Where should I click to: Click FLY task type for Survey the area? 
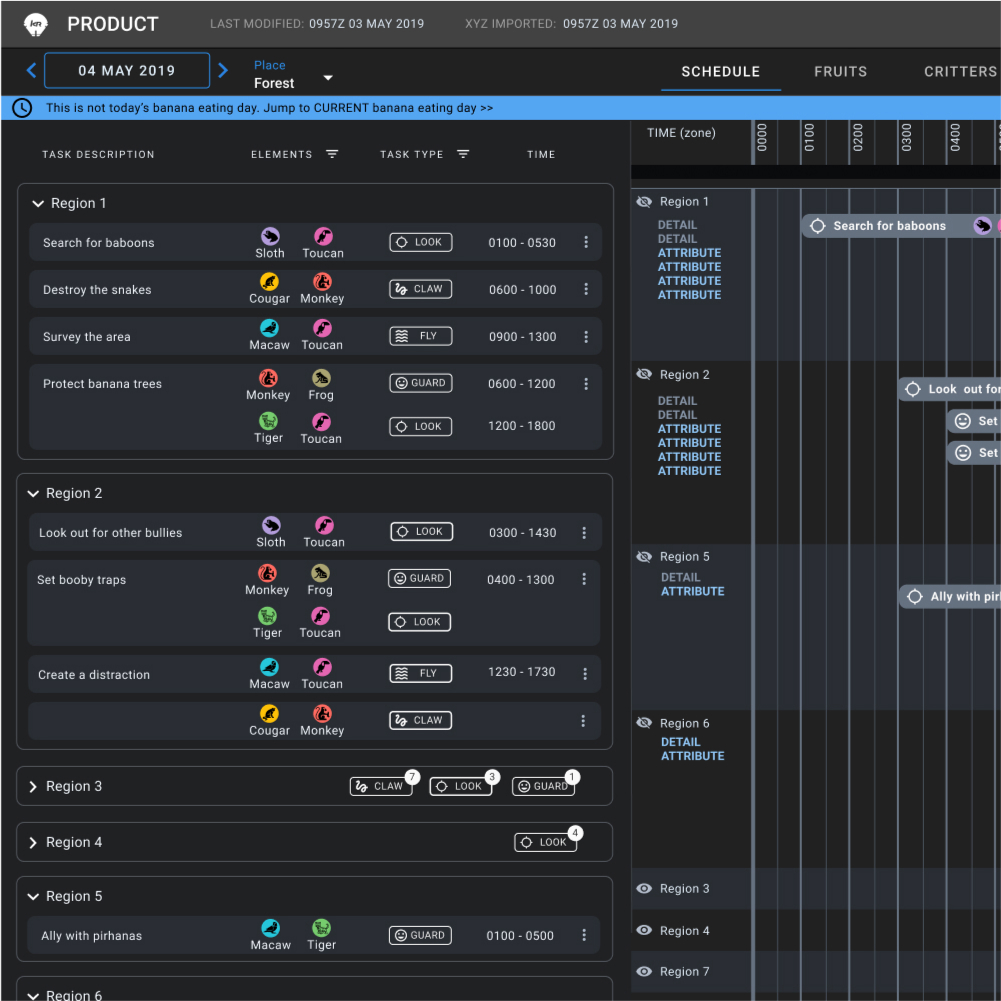tap(421, 336)
